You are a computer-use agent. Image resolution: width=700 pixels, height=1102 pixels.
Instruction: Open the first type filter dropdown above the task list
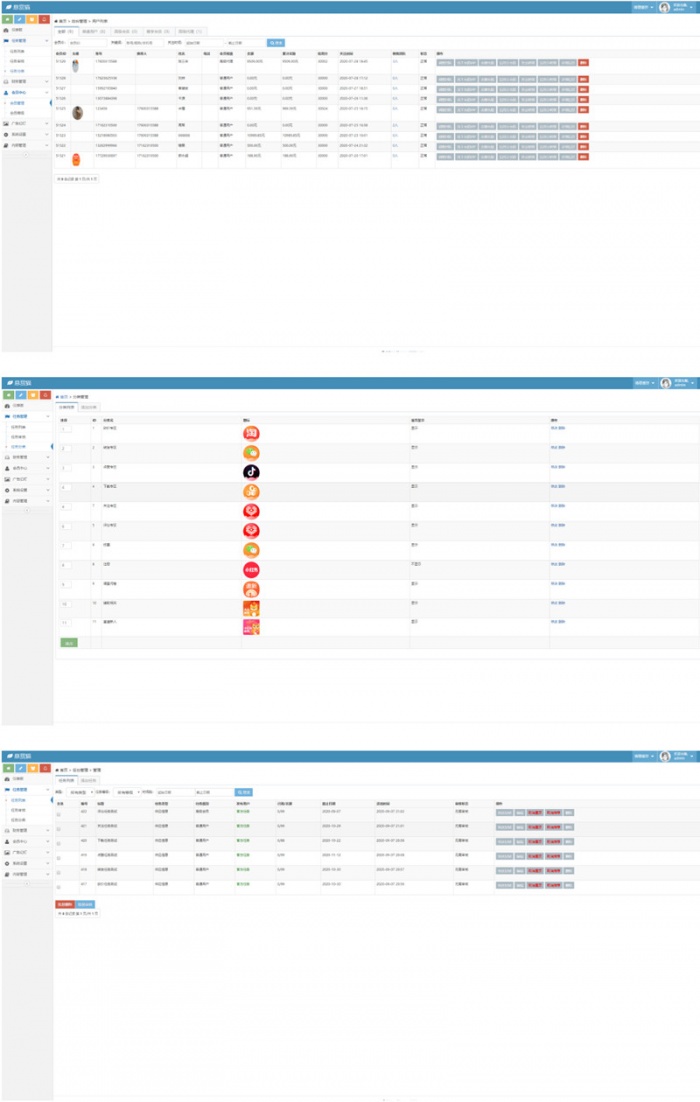pos(80,792)
